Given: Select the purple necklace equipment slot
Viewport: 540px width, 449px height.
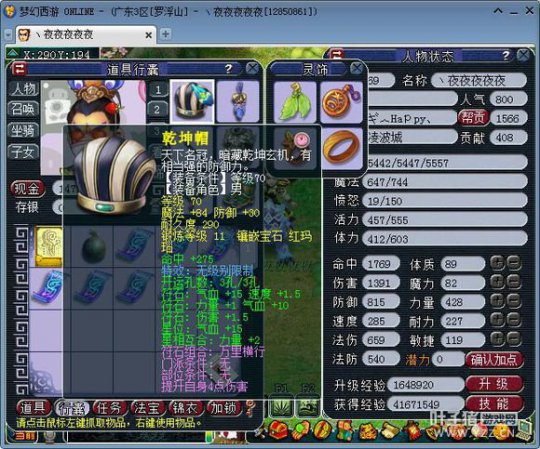Looking at the screenshot, I should click(x=238, y=101).
